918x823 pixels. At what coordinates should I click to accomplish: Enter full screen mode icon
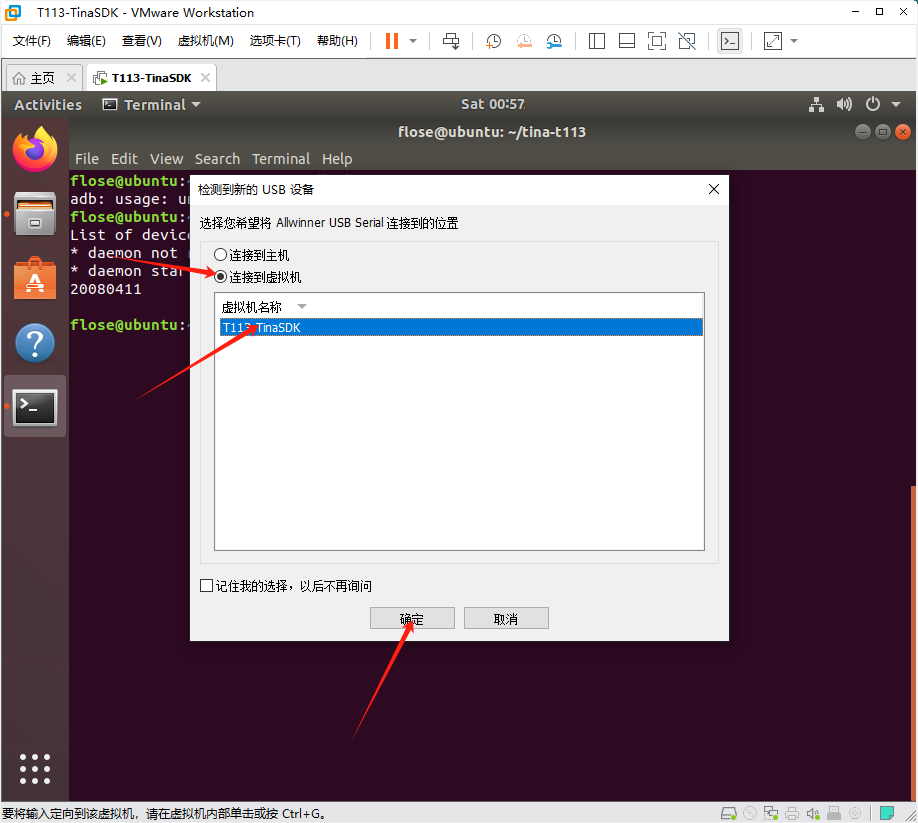click(x=657, y=41)
